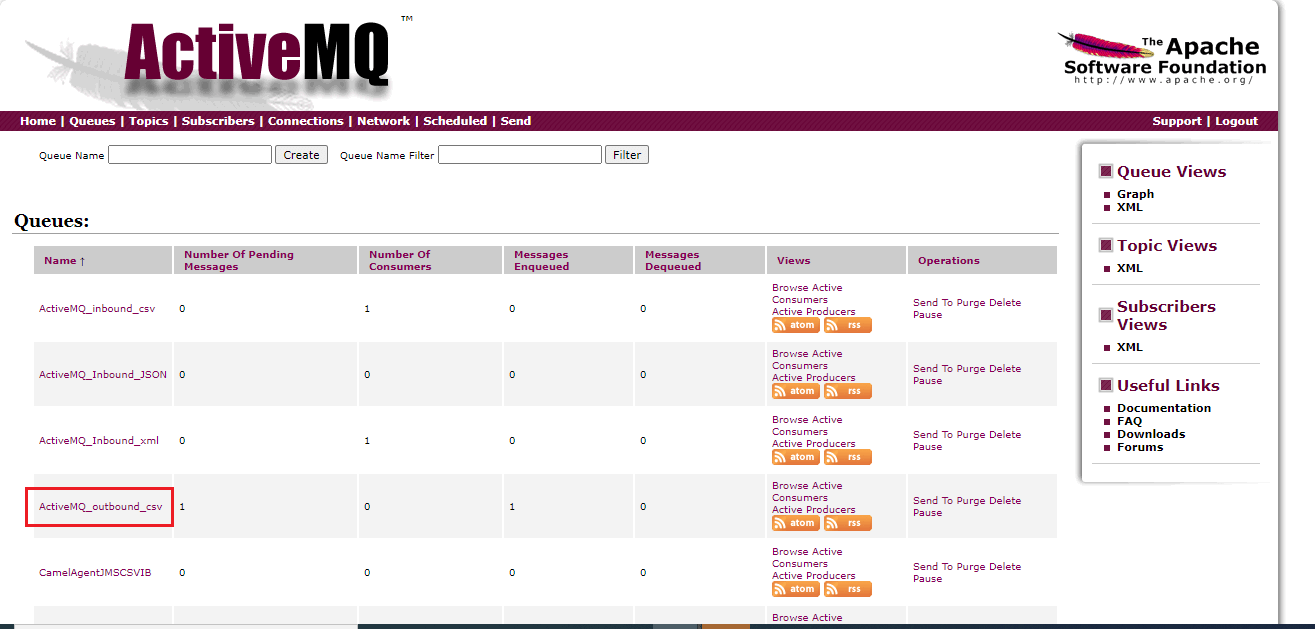Sort by Number Of Pending Messages header
The width and height of the screenshot is (1315, 629).
(x=239, y=260)
